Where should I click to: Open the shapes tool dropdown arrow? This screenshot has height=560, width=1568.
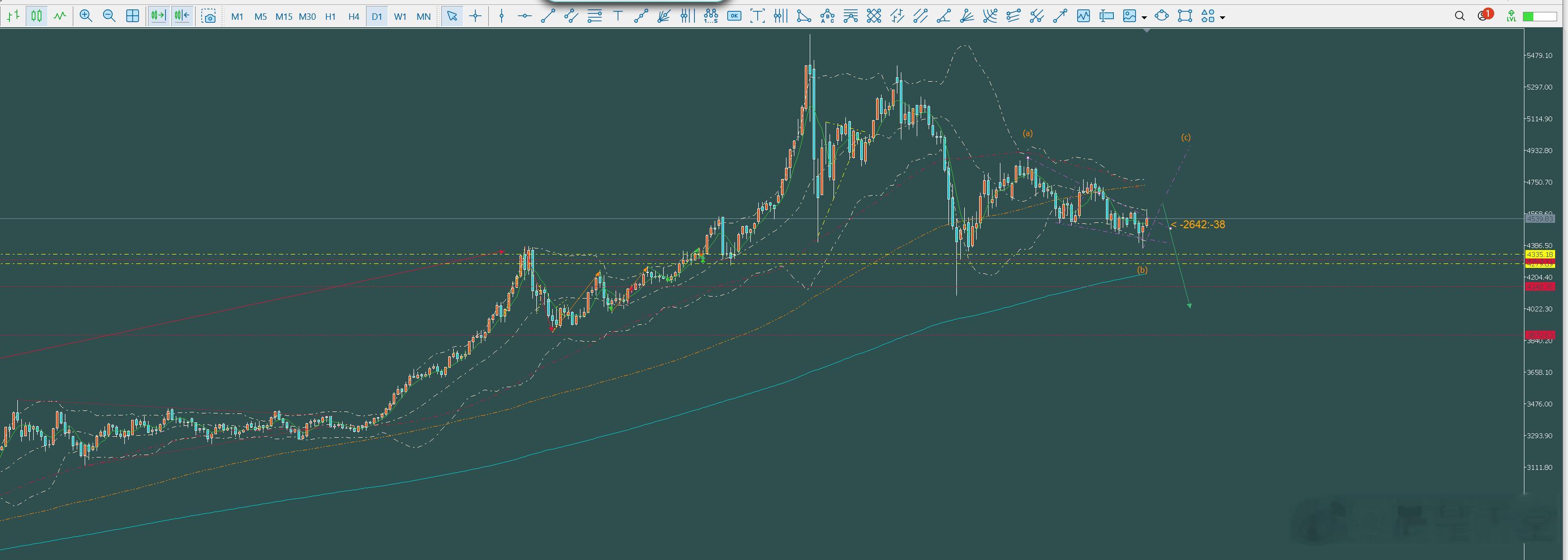coord(1222,17)
